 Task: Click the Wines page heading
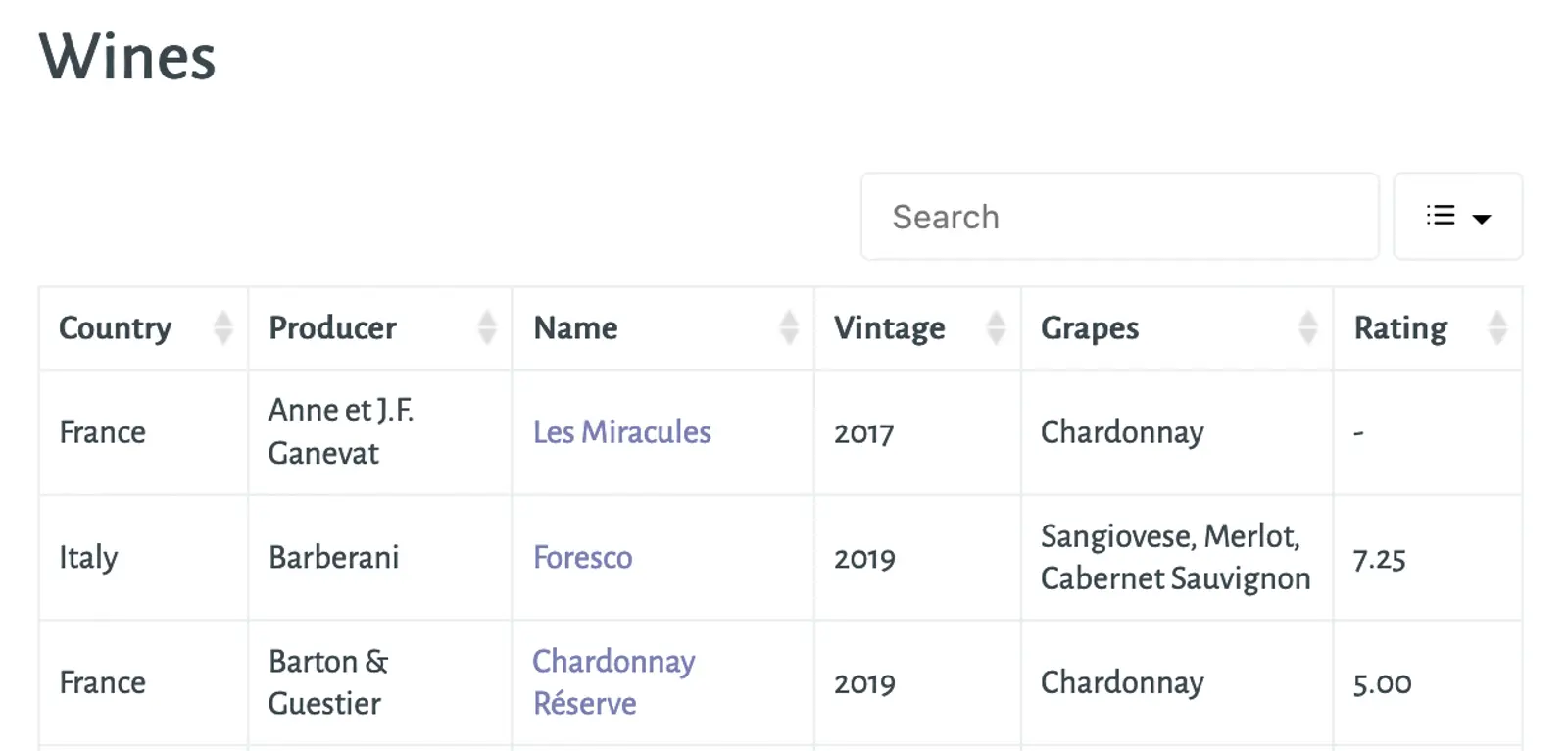[x=127, y=57]
